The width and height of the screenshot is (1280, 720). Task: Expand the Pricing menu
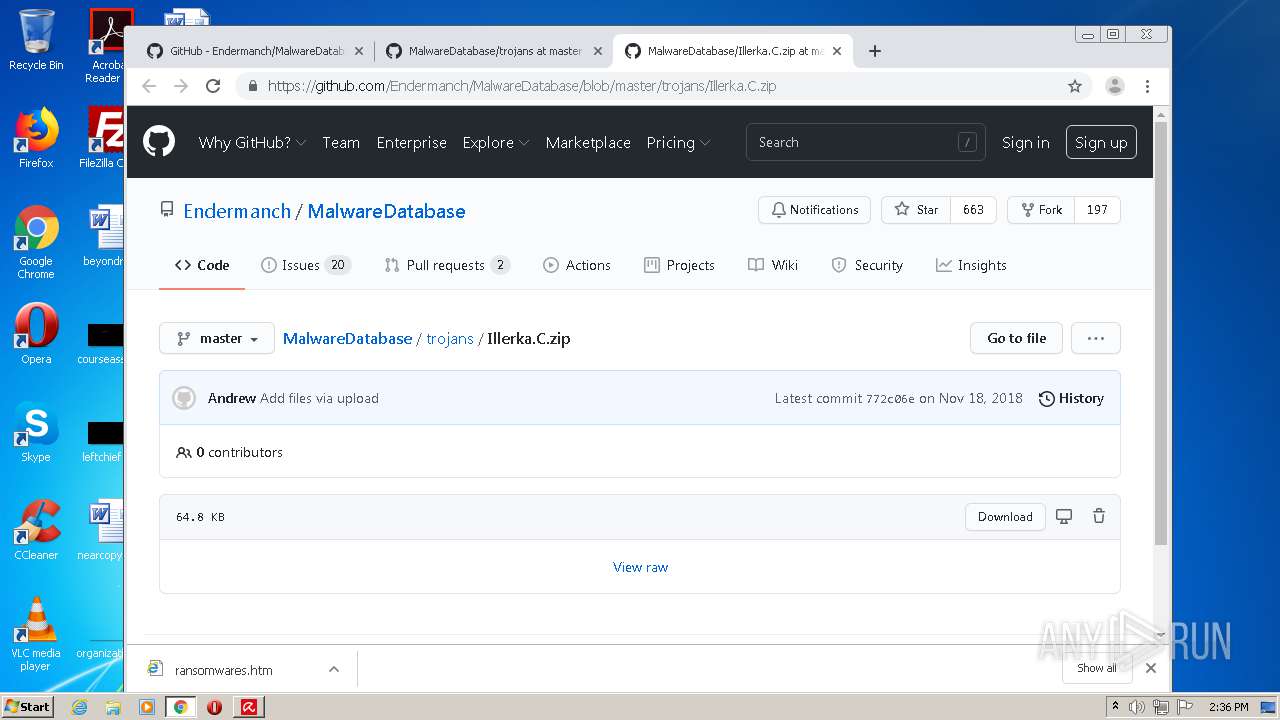pos(678,142)
